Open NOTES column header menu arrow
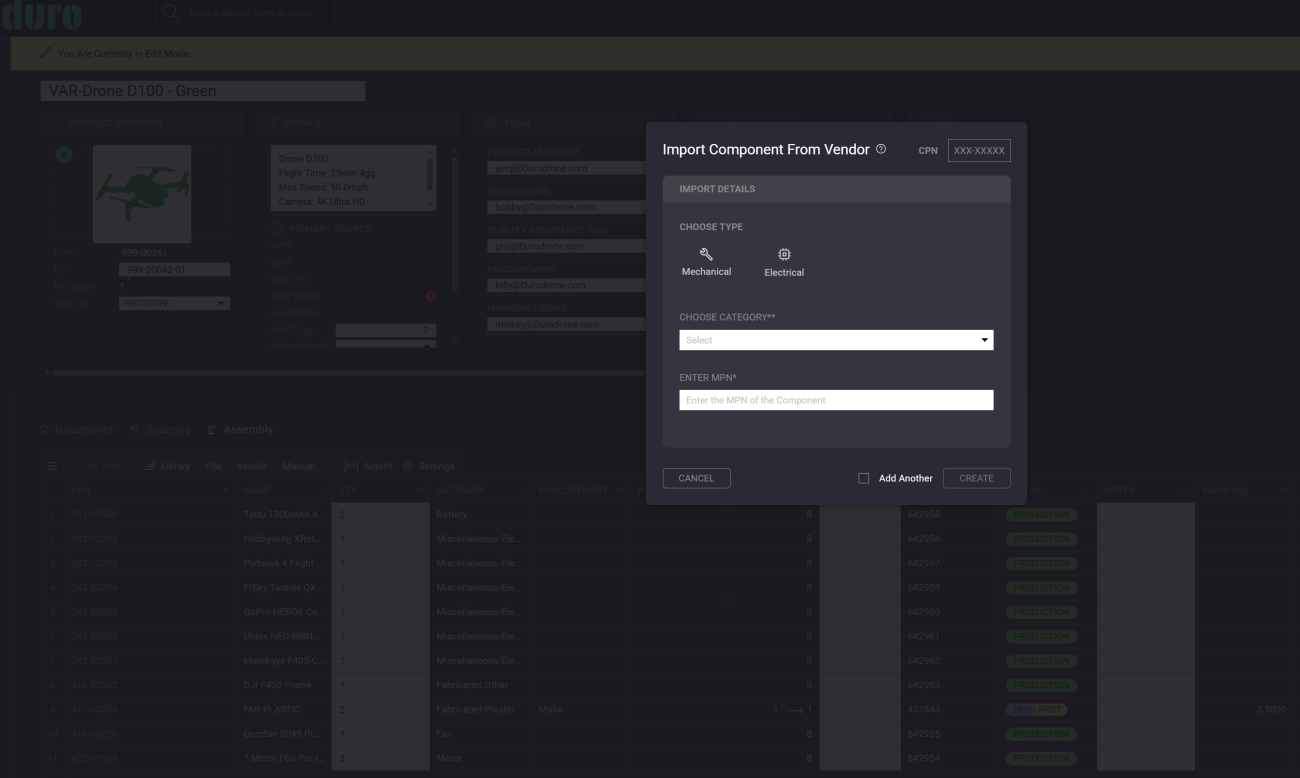 pos(1187,491)
